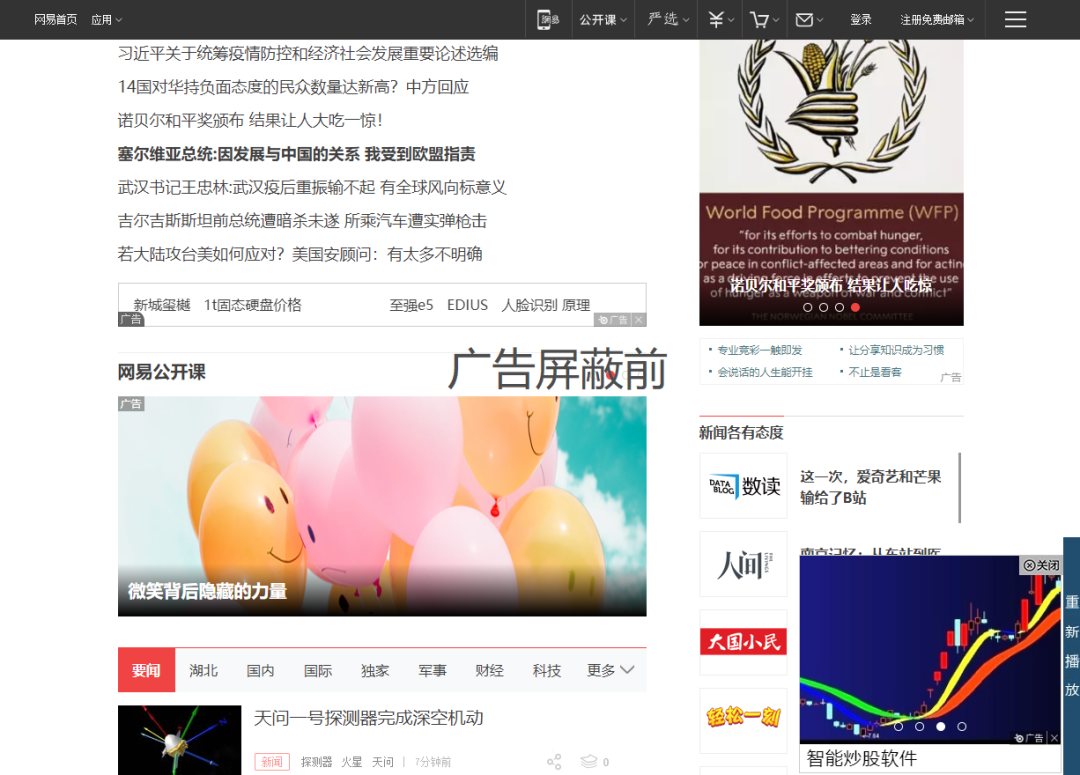Open headline 若大陆攻台美如何应对

[x=300, y=254]
